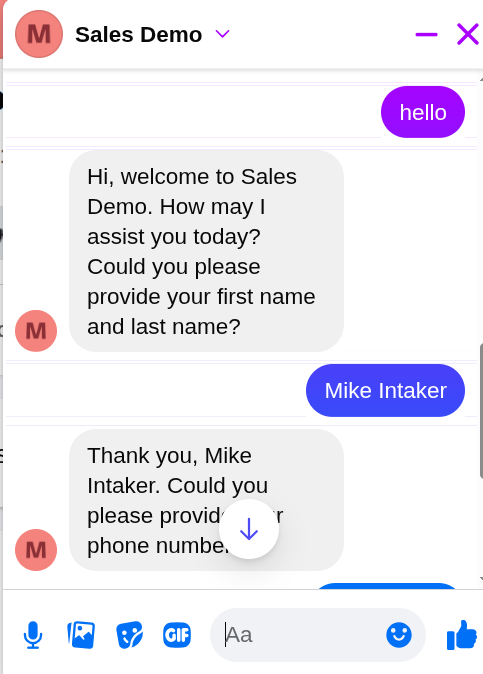Open the emoji picker in message box

point(399,634)
